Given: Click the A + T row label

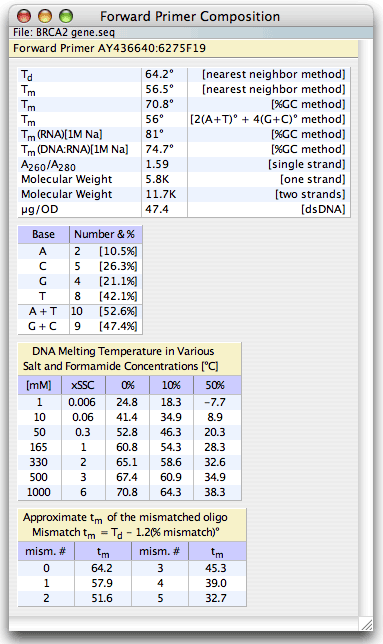Looking at the screenshot, I should pyautogui.click(x=43, y=311).
